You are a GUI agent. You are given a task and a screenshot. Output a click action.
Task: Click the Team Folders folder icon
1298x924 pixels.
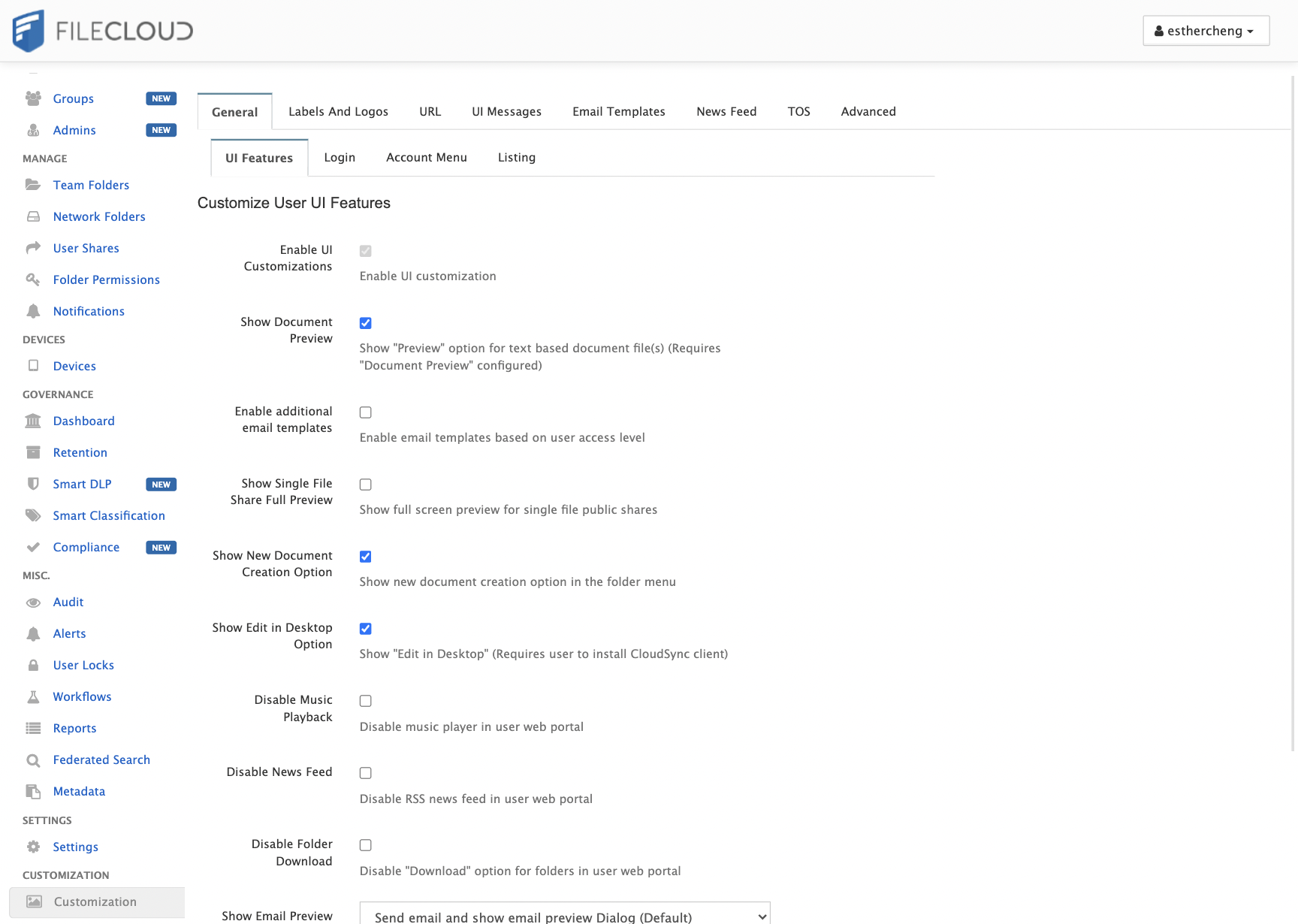tap(33, 185)
